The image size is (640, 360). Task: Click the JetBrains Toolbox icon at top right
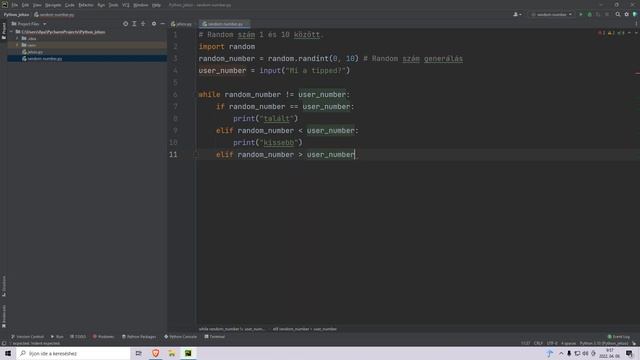click(635, 15)
